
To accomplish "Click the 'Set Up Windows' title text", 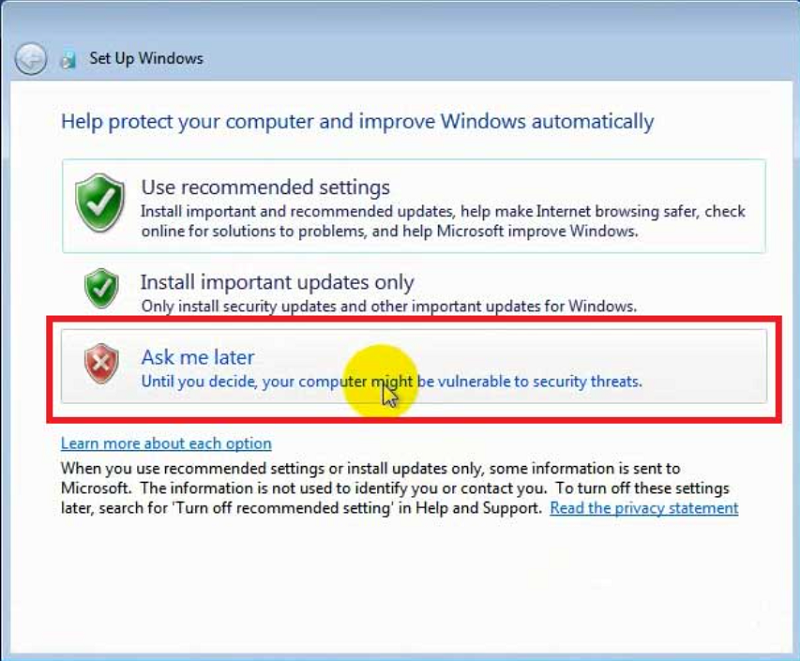I will click(x=146, y=58).
